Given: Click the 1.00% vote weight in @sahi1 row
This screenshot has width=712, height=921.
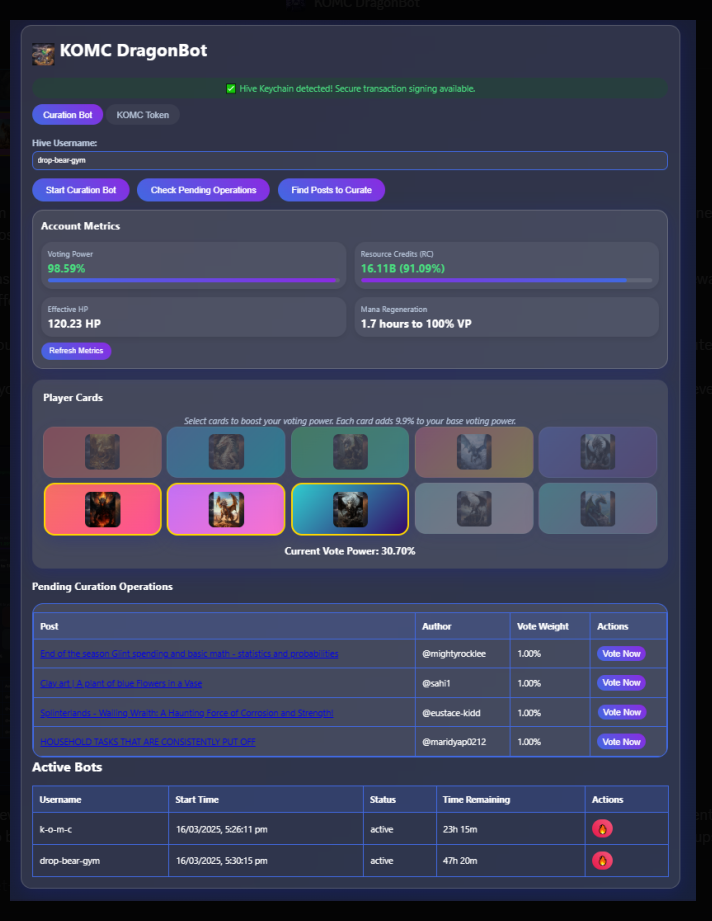Looking at the screenshot, I should [529, 683].
